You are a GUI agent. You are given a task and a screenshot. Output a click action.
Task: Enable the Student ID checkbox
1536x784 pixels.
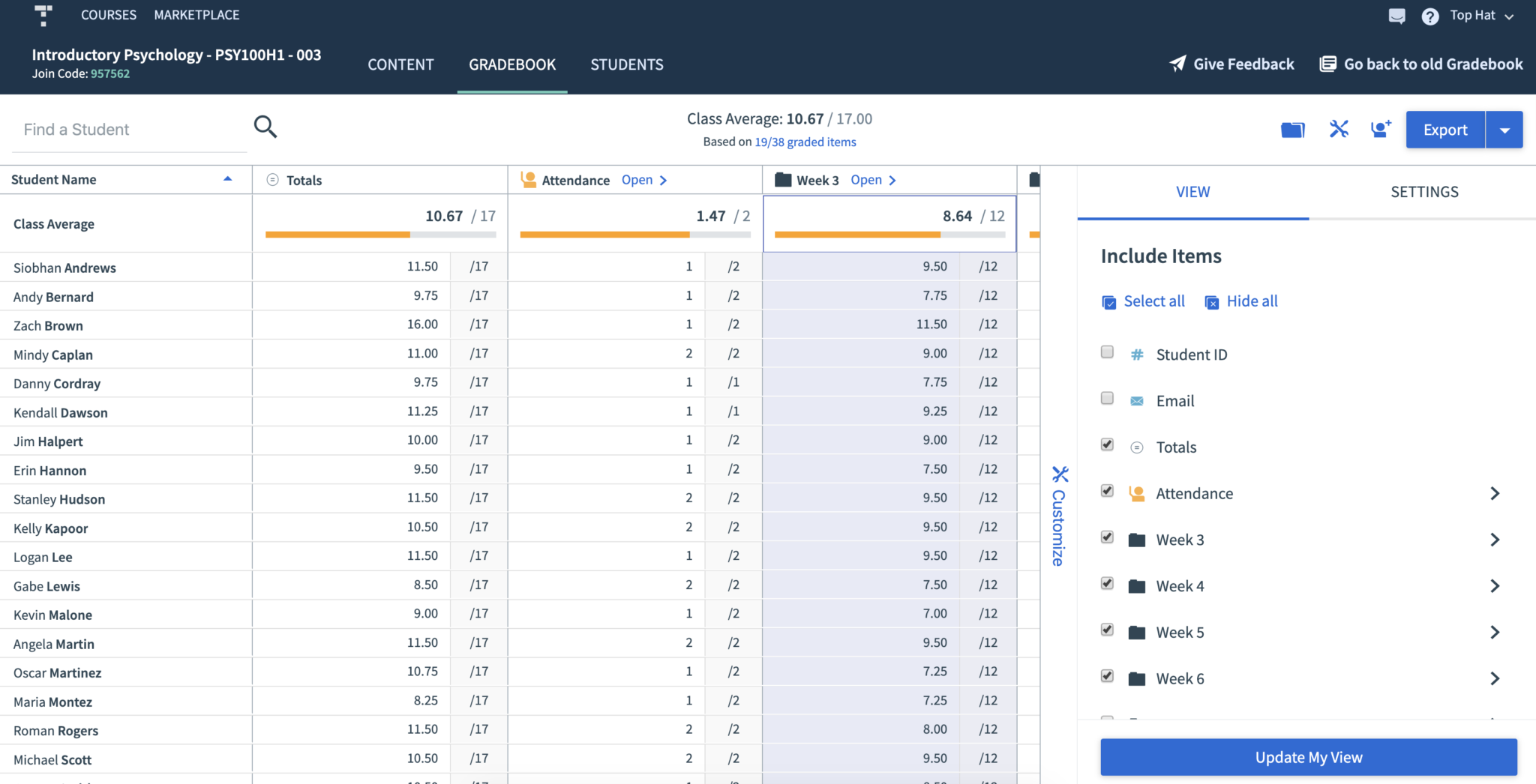[x=1107, y=352]
